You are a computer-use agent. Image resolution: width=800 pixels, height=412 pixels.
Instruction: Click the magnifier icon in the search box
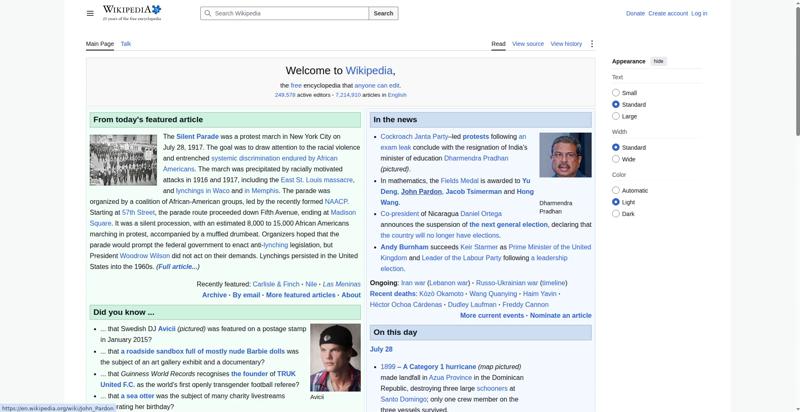point(207,13)
